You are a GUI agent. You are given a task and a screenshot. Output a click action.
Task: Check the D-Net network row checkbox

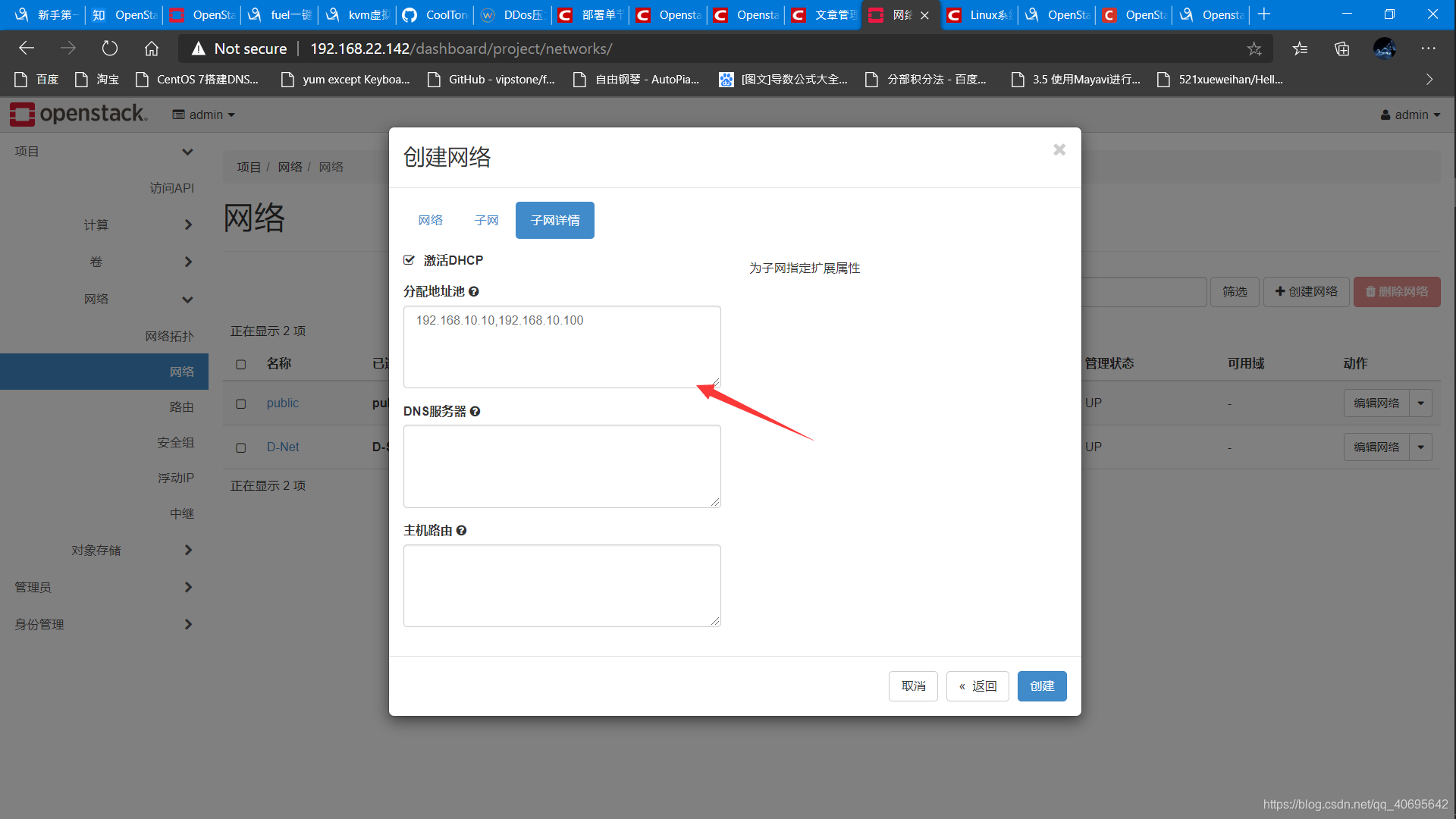coord(241,448)
